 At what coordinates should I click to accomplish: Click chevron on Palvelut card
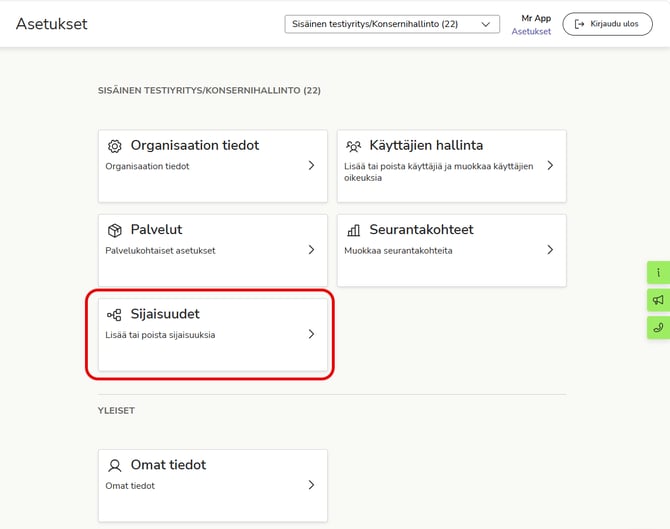pos(311,250)
